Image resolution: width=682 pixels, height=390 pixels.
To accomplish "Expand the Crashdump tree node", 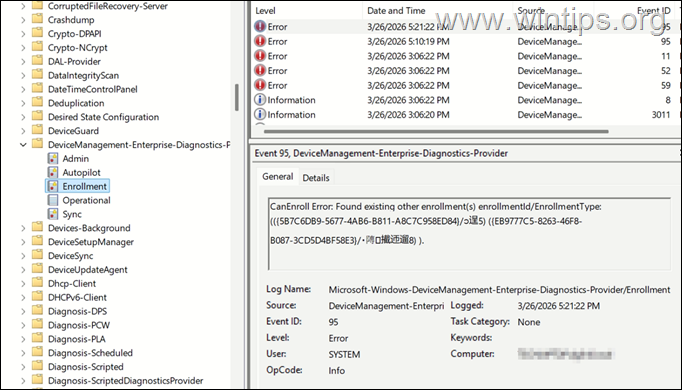I will tap(23, 20).
